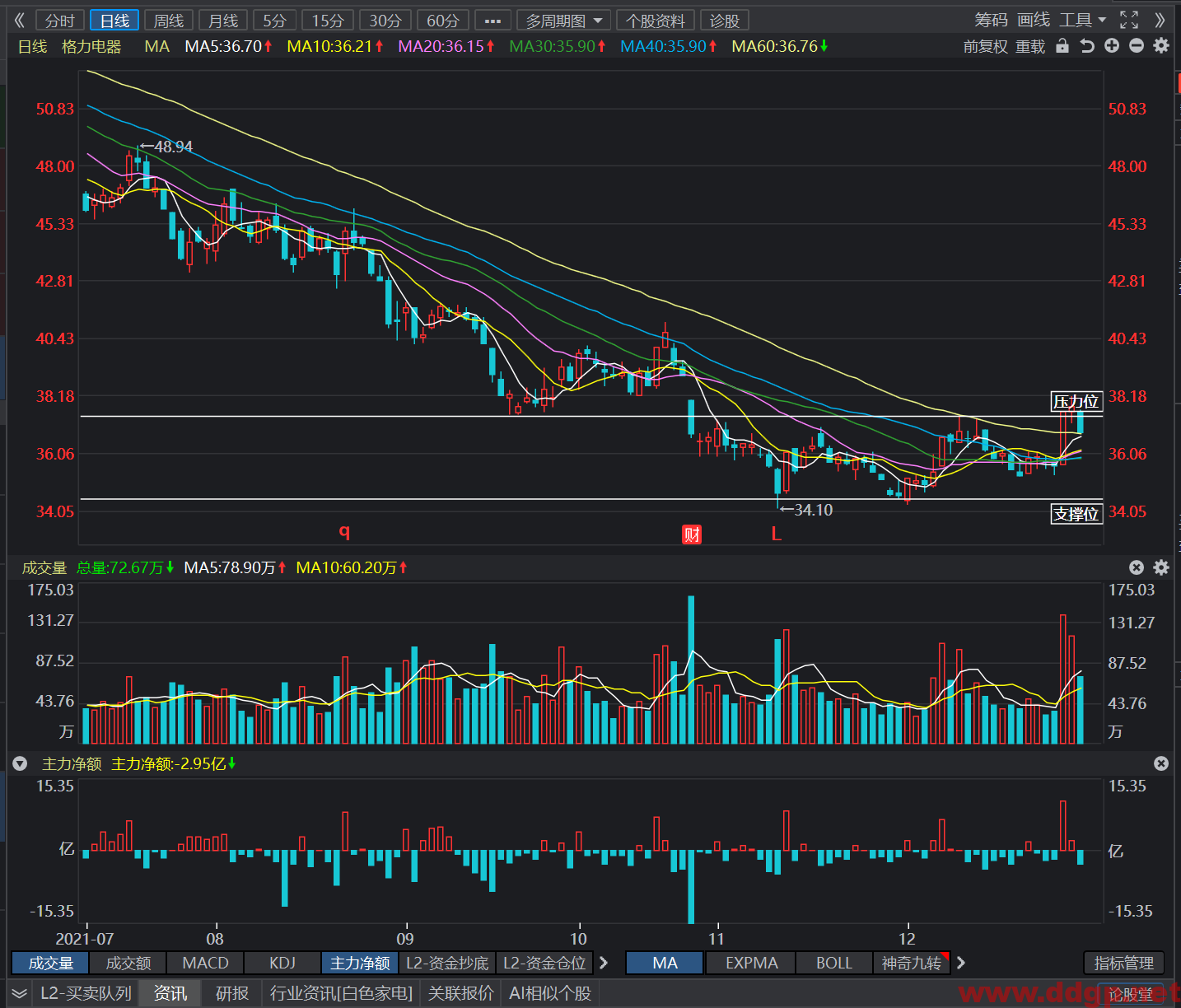Select the 15分 period
The image size is (1181, 1008).
328,21
